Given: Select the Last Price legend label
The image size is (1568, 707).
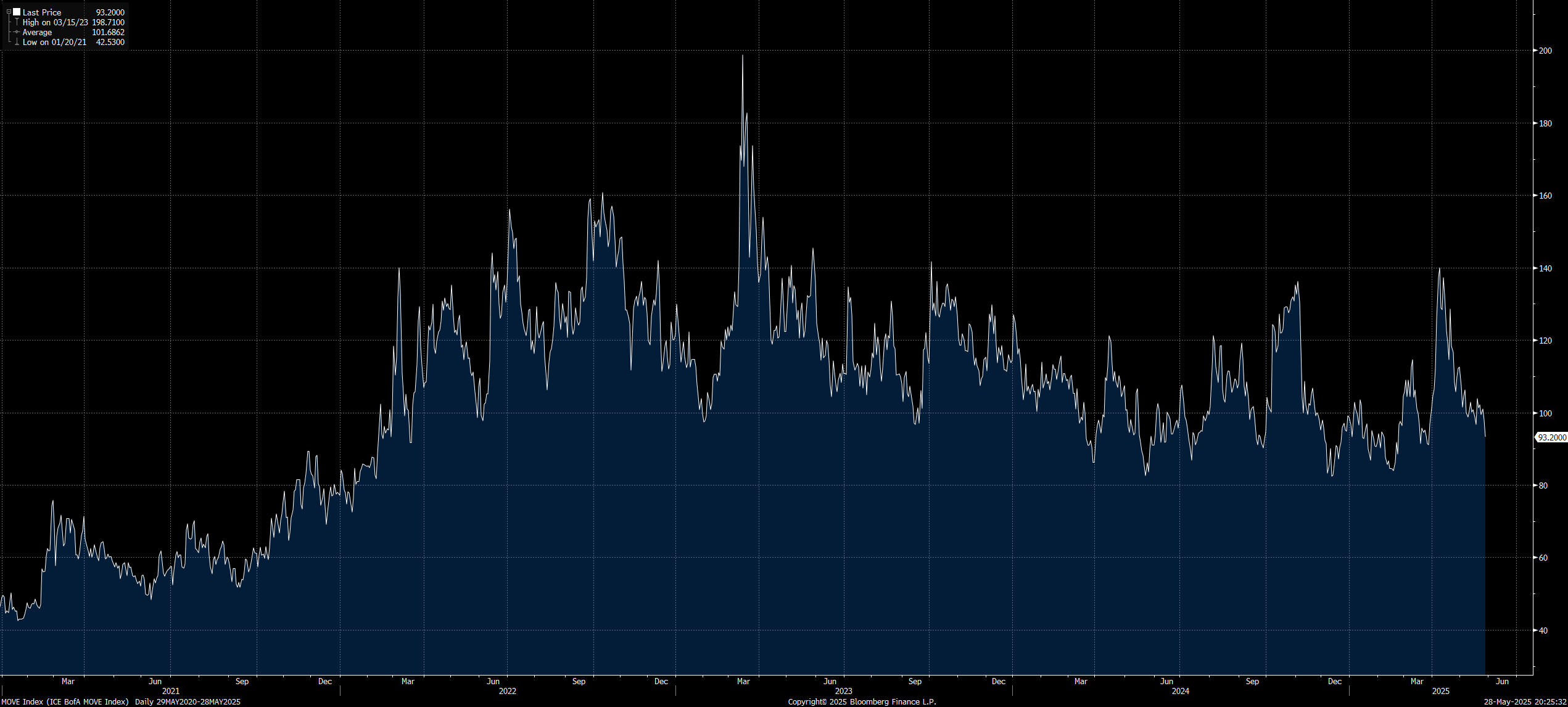Looking at the screenshot, I should [42, 12].
